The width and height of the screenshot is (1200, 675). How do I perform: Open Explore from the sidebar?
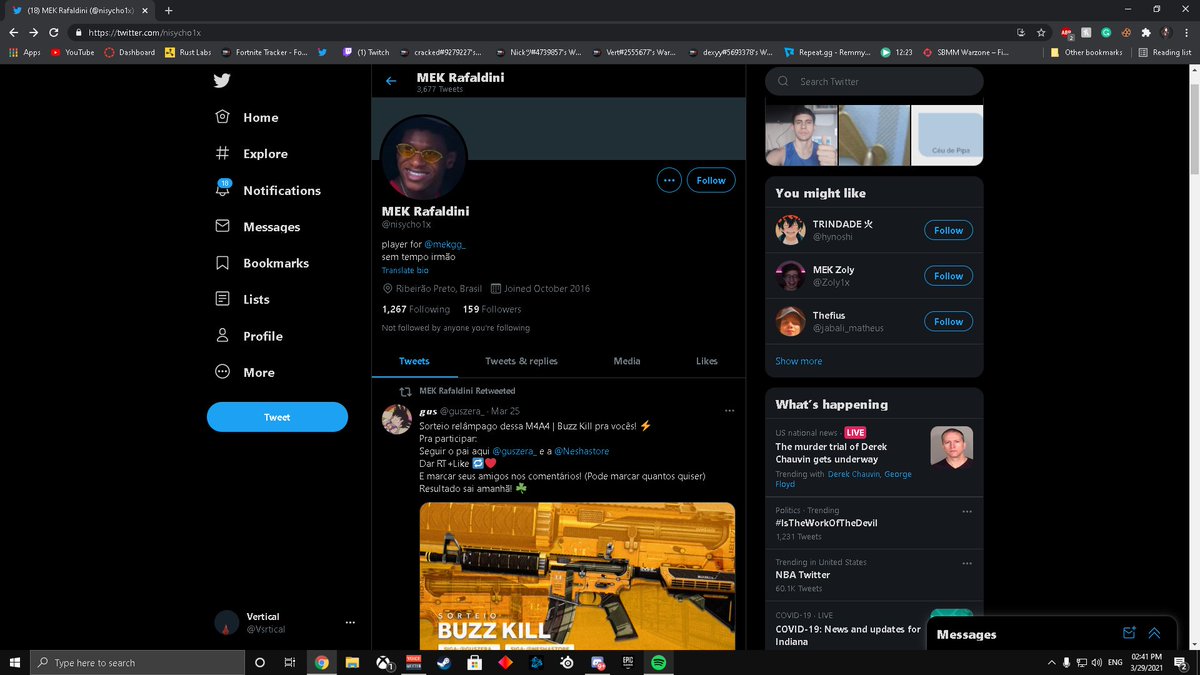tap(251, 154)
